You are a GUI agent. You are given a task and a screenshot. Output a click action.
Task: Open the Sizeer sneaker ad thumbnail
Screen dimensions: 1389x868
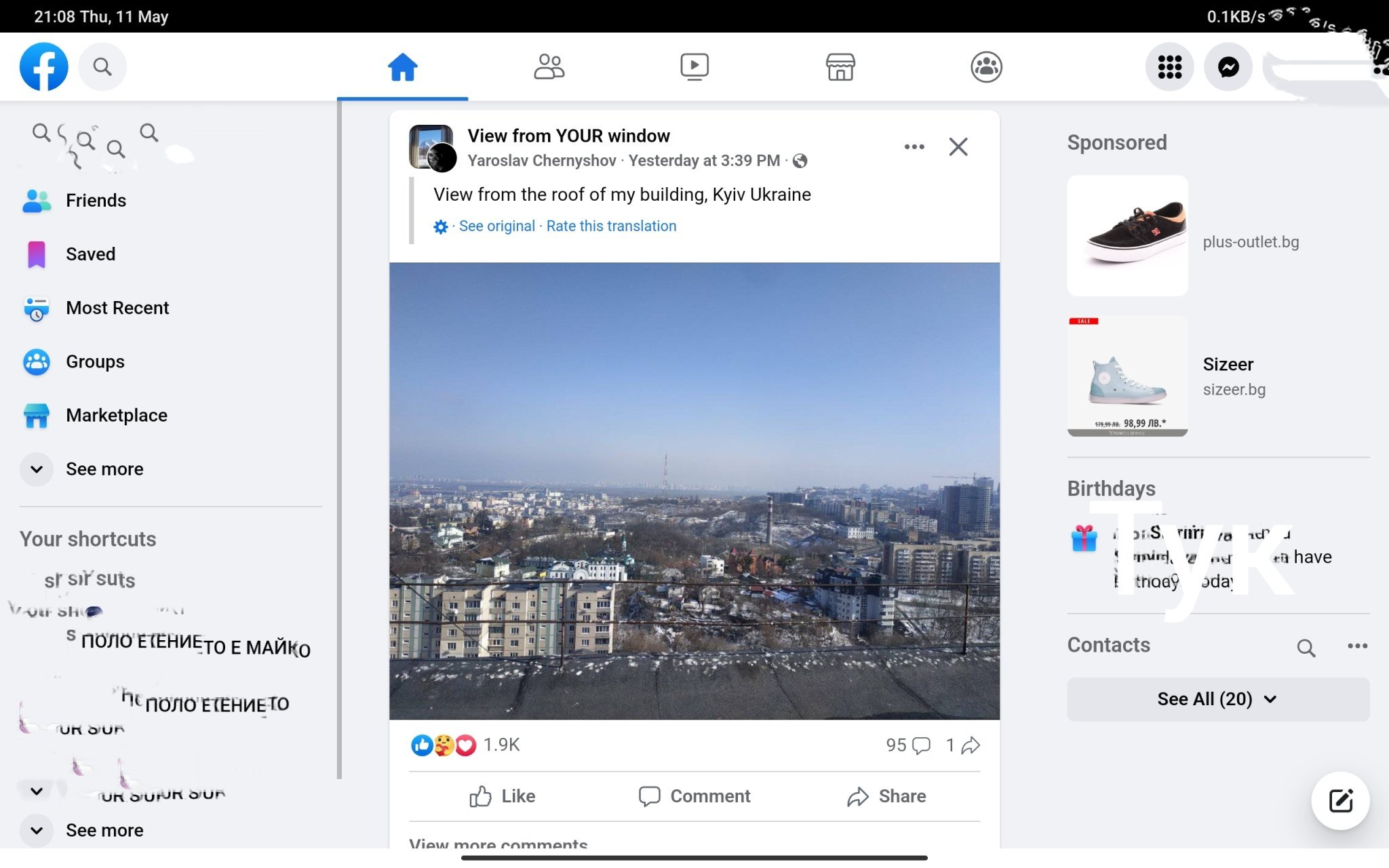pos(1127,376)
